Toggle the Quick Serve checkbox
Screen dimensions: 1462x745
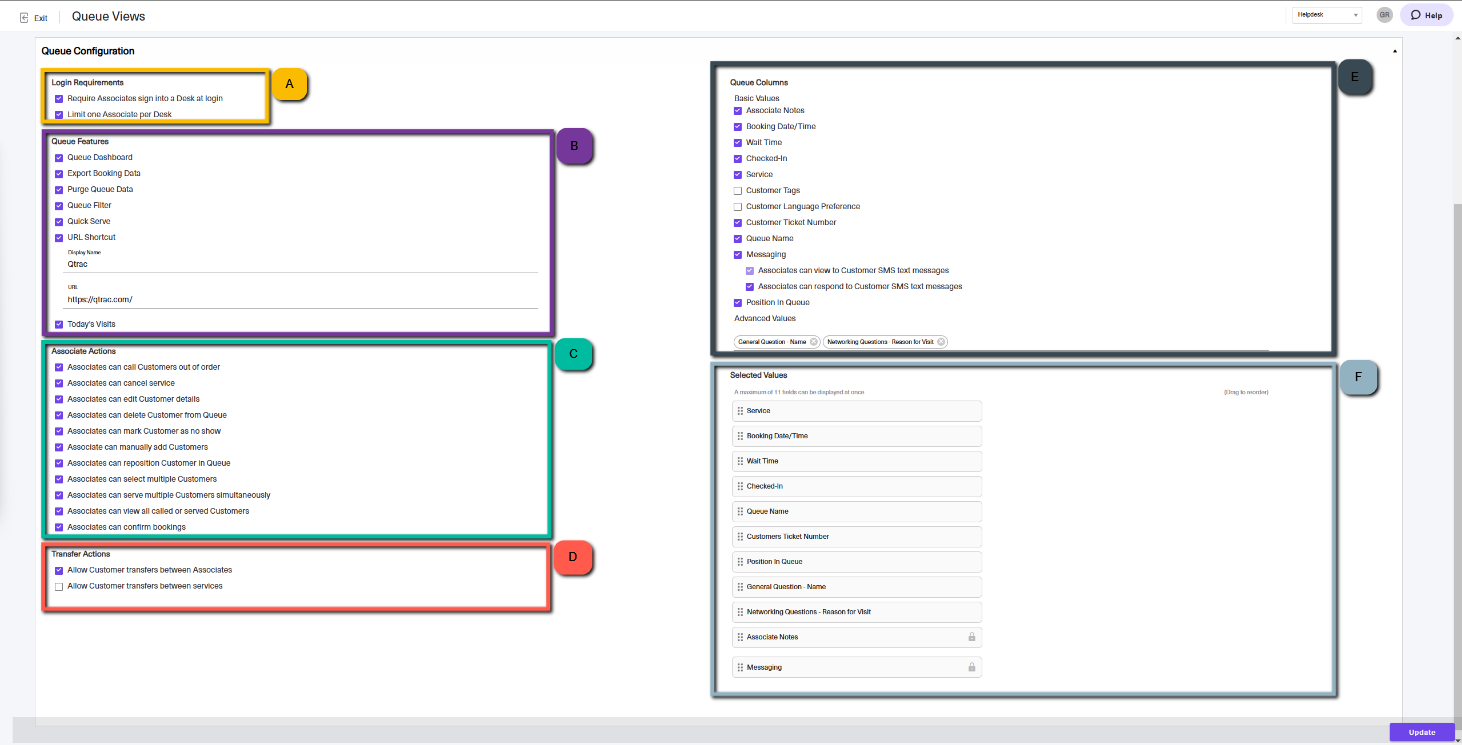tap(59, 221)
